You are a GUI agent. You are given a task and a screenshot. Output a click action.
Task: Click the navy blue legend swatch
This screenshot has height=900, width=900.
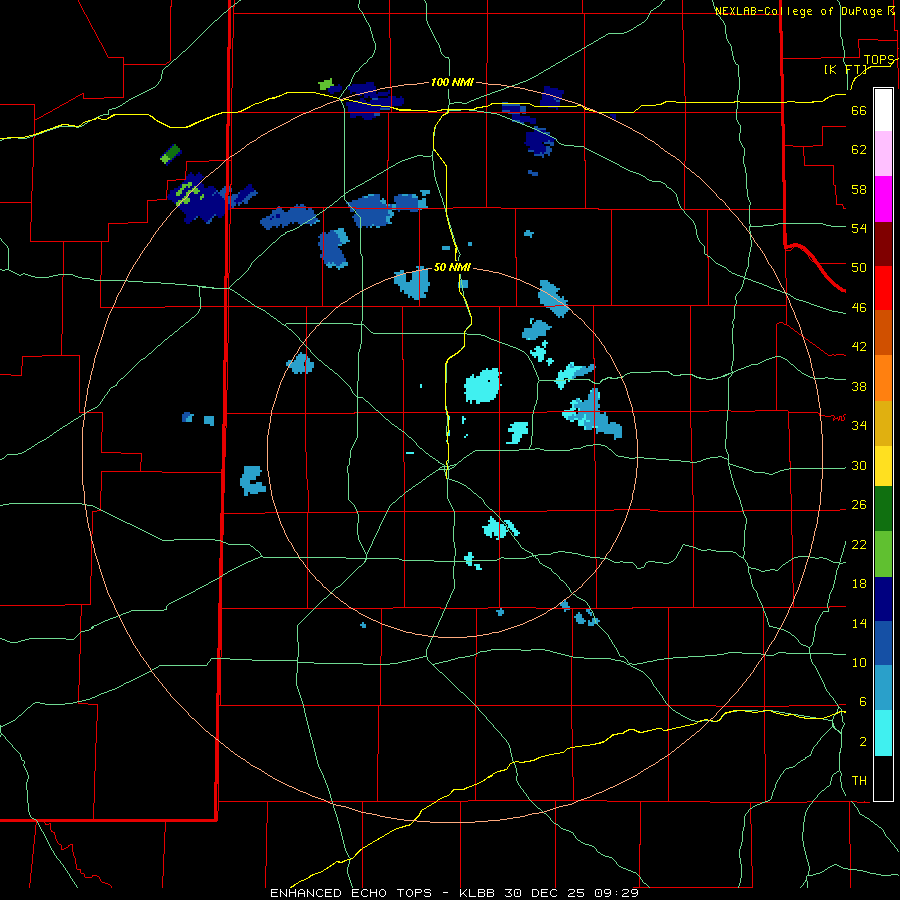tap(883, 599)
